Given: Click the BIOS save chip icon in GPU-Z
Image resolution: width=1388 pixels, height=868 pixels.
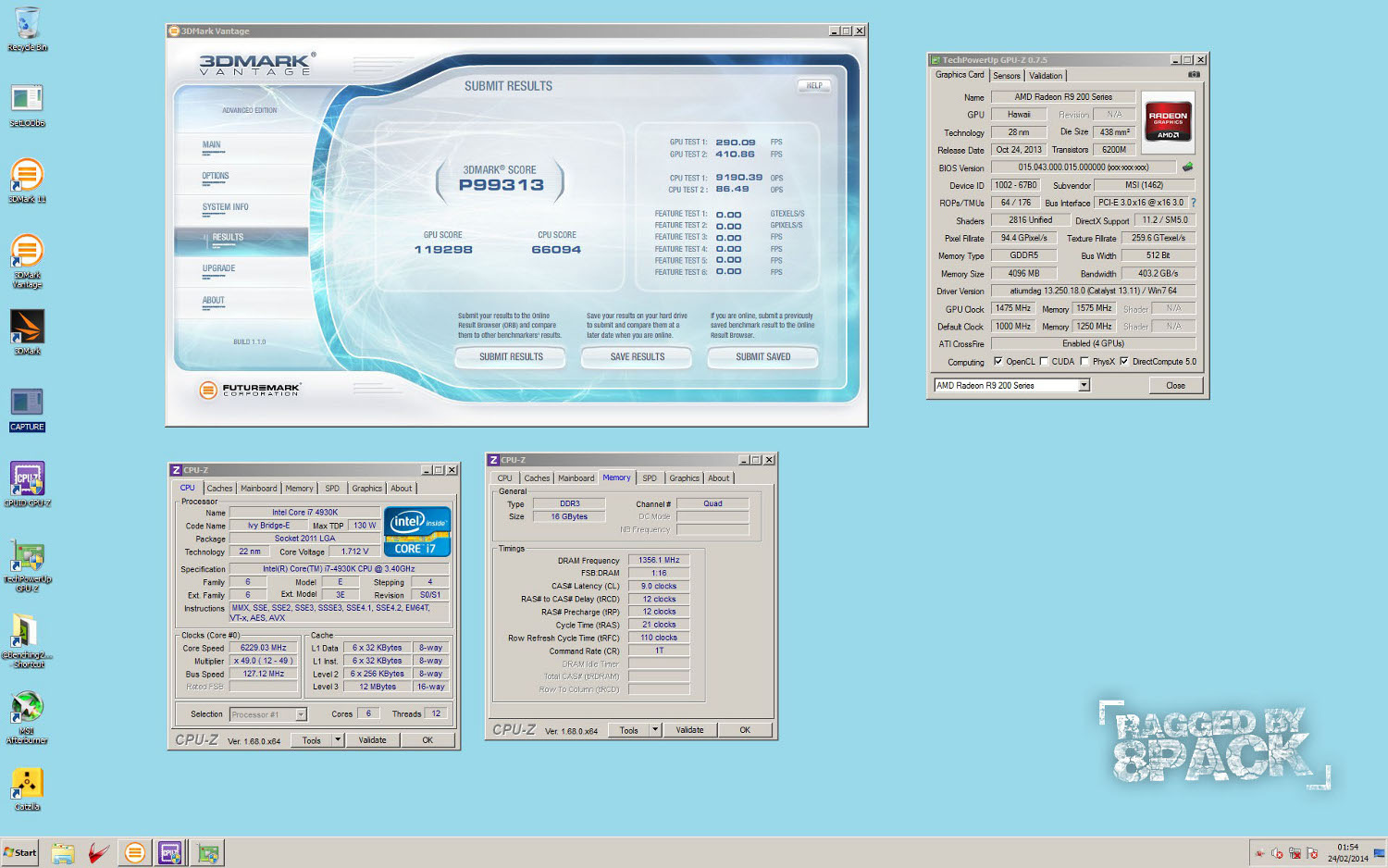Looking at the screenshot, I should (1187, 167).
